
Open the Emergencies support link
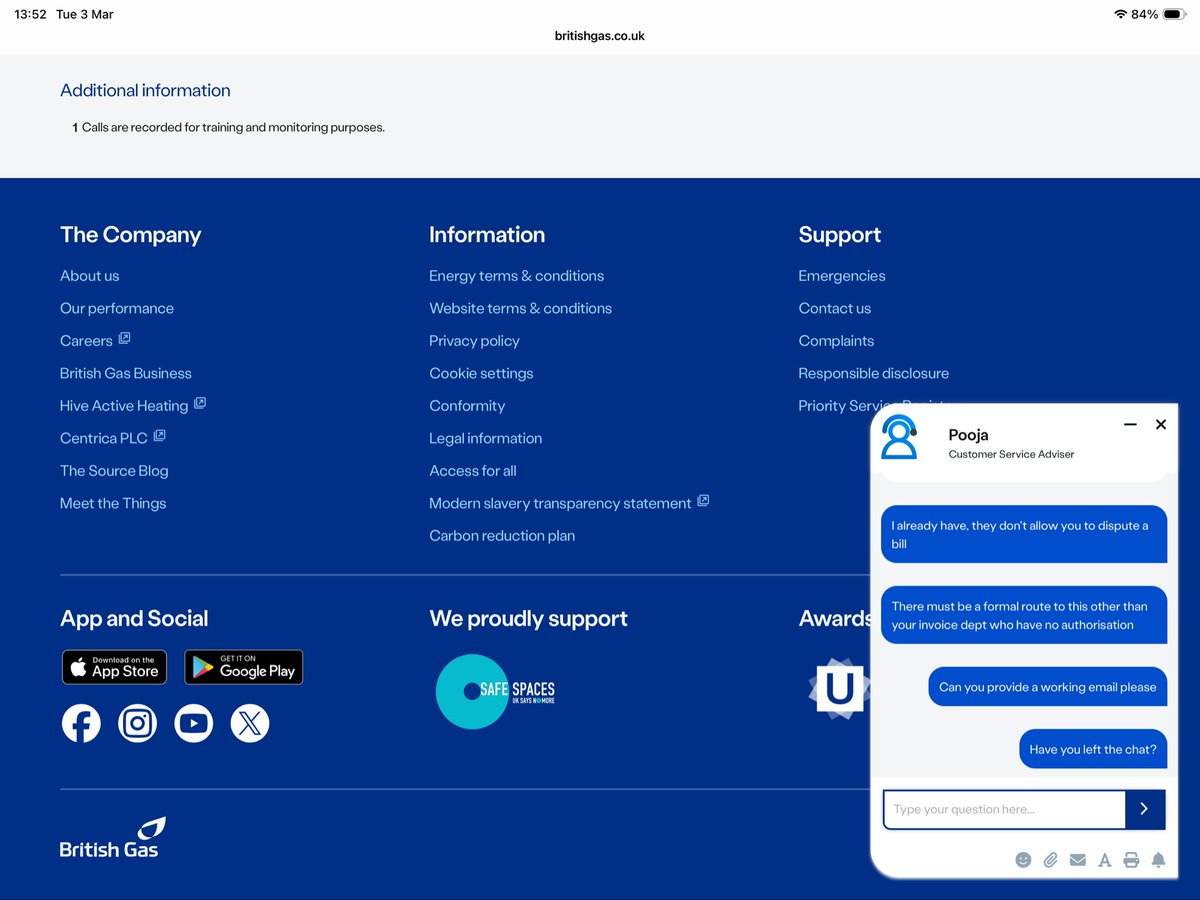842,276
